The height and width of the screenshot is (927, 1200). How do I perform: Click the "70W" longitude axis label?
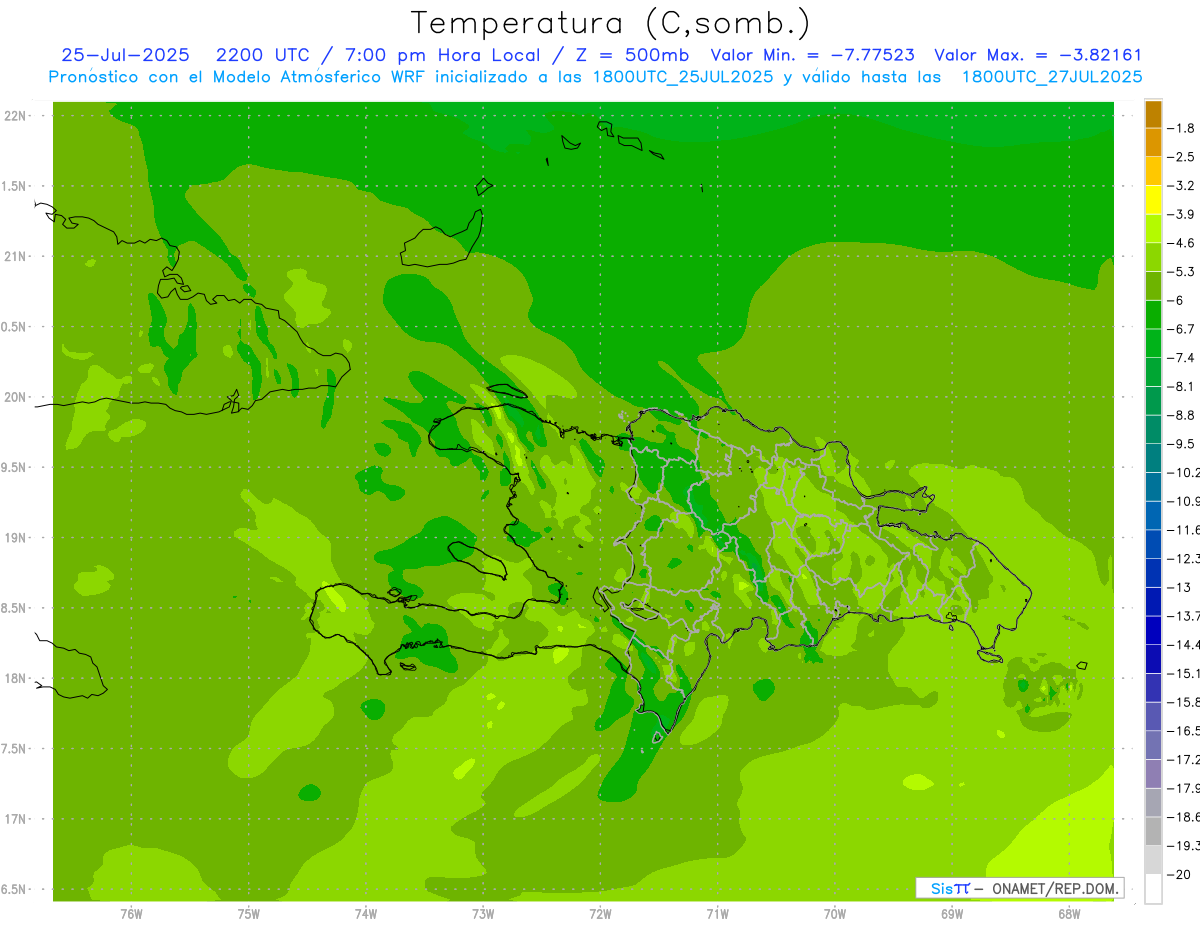click(x=835, y=913)
